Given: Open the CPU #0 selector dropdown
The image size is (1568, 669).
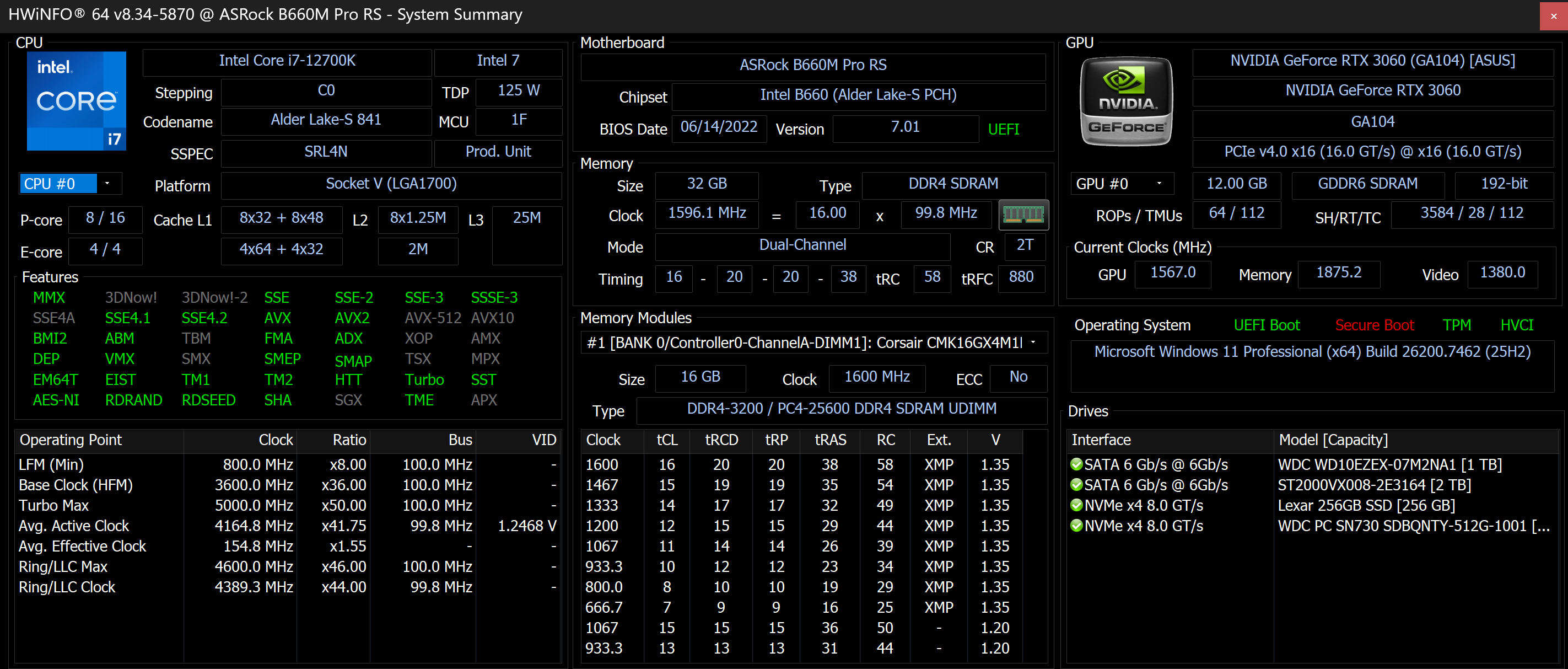Looking at the screenshot, I should [107, 184].
